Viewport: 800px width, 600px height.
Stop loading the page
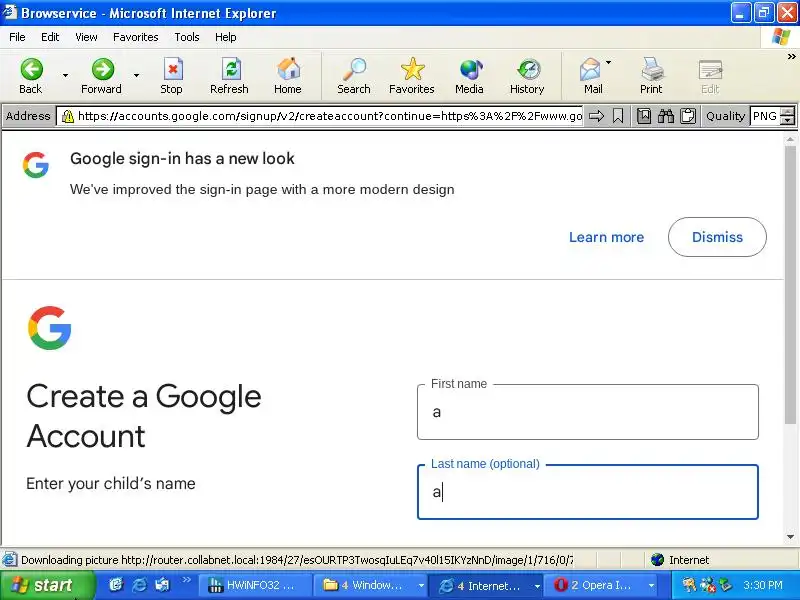click(172, 76)
